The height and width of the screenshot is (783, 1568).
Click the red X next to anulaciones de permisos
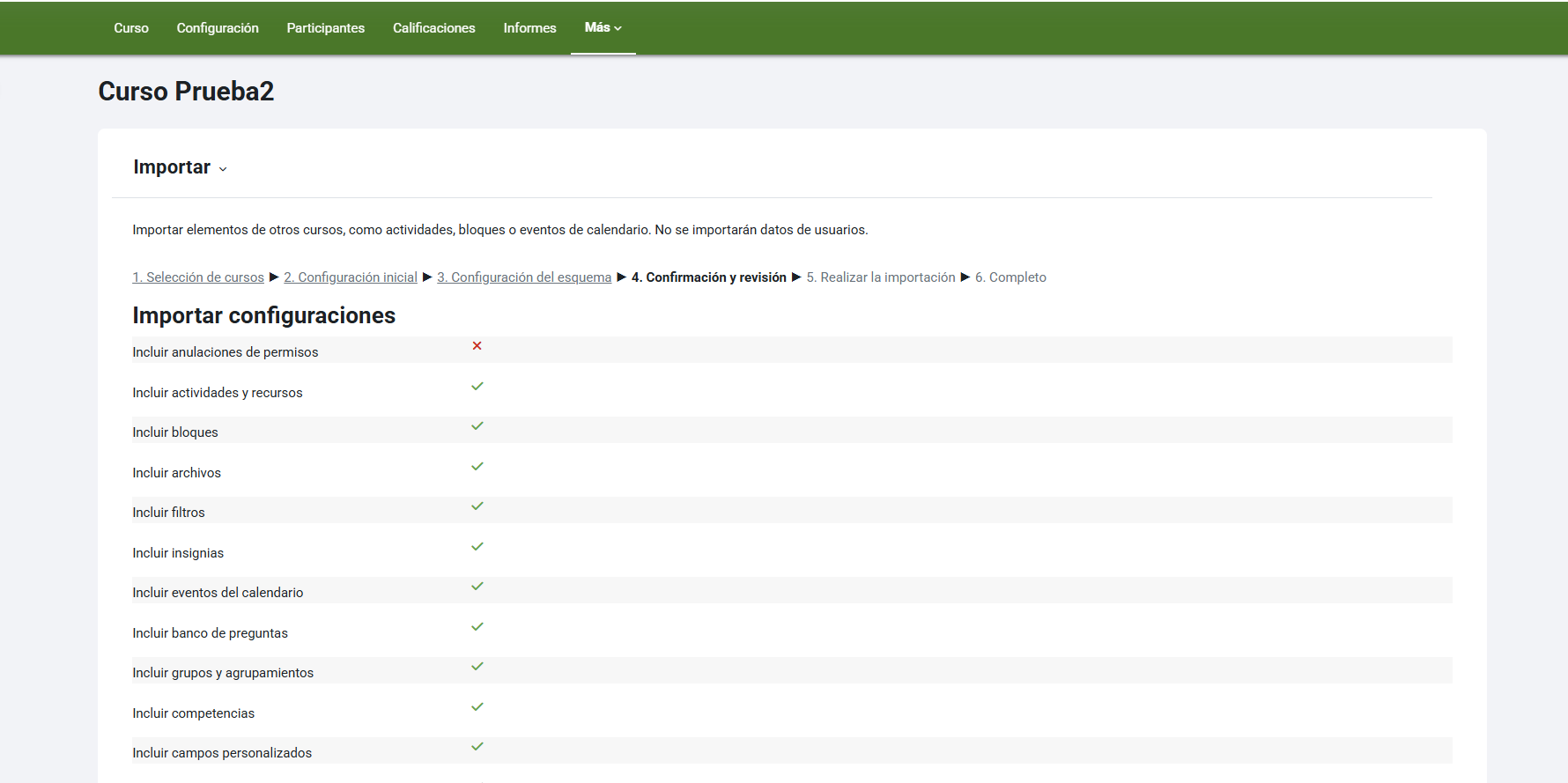pyautogui.click(x=477, y=346)
